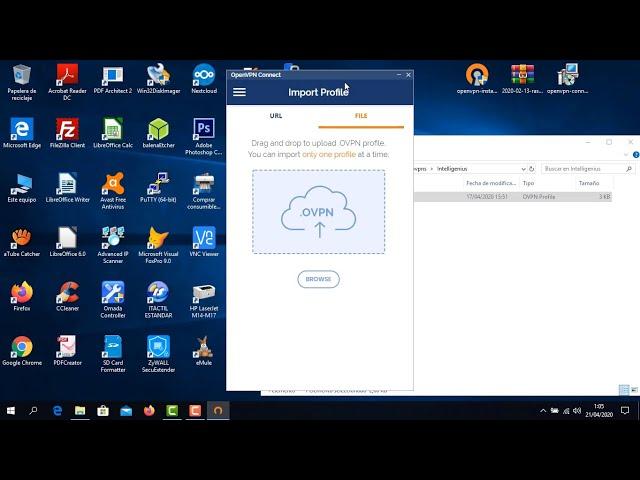This screenshot has width=640, height=480.
Task: Click the .OVPN cloud upload drop area
Action: coord(318,212)
